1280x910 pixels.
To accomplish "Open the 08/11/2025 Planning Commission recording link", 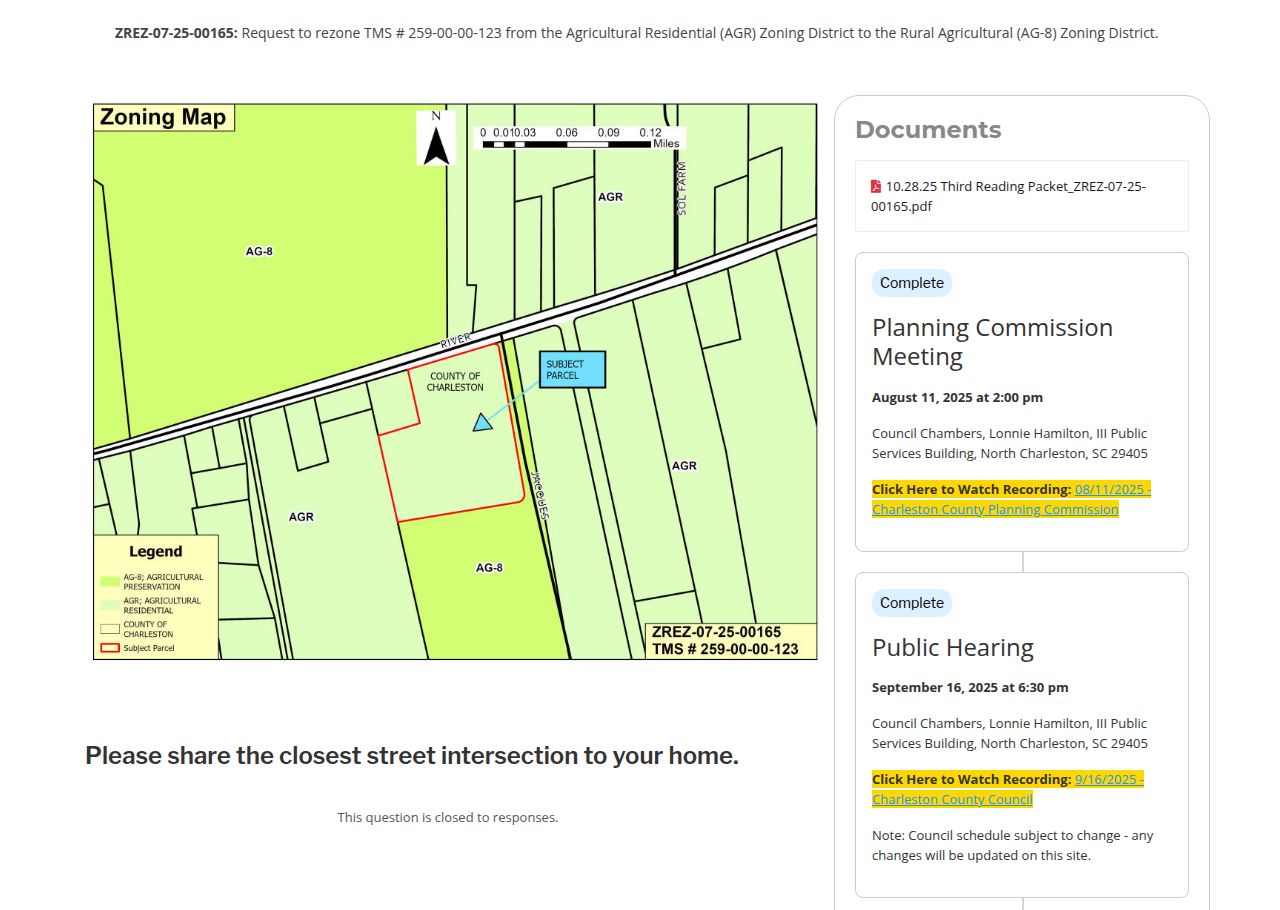I will [1011, 499].
